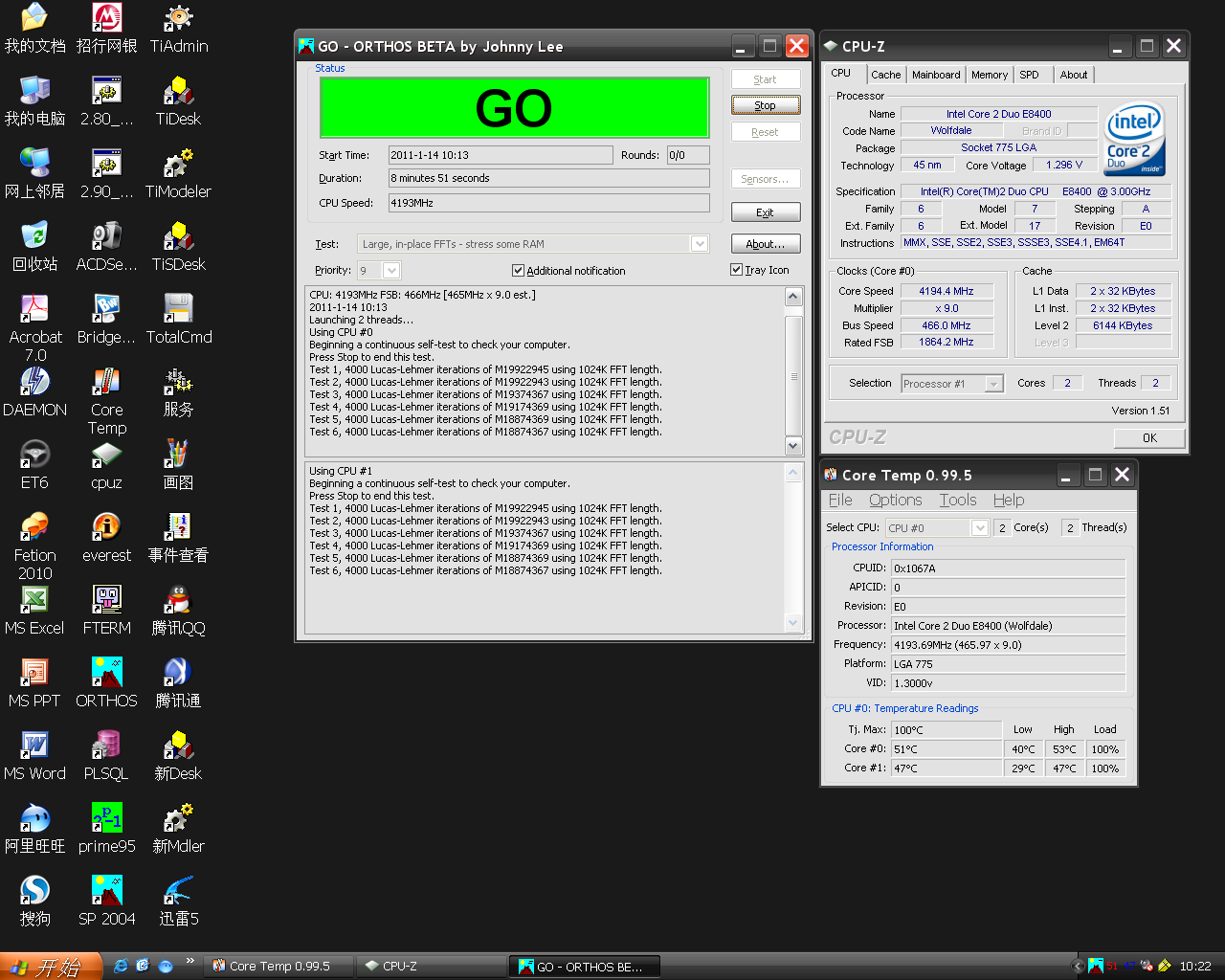The width and height of the screenshot is (1225, 980).
Task: Select the ET6 desktop shortcut
Action: tap(34, 464)
